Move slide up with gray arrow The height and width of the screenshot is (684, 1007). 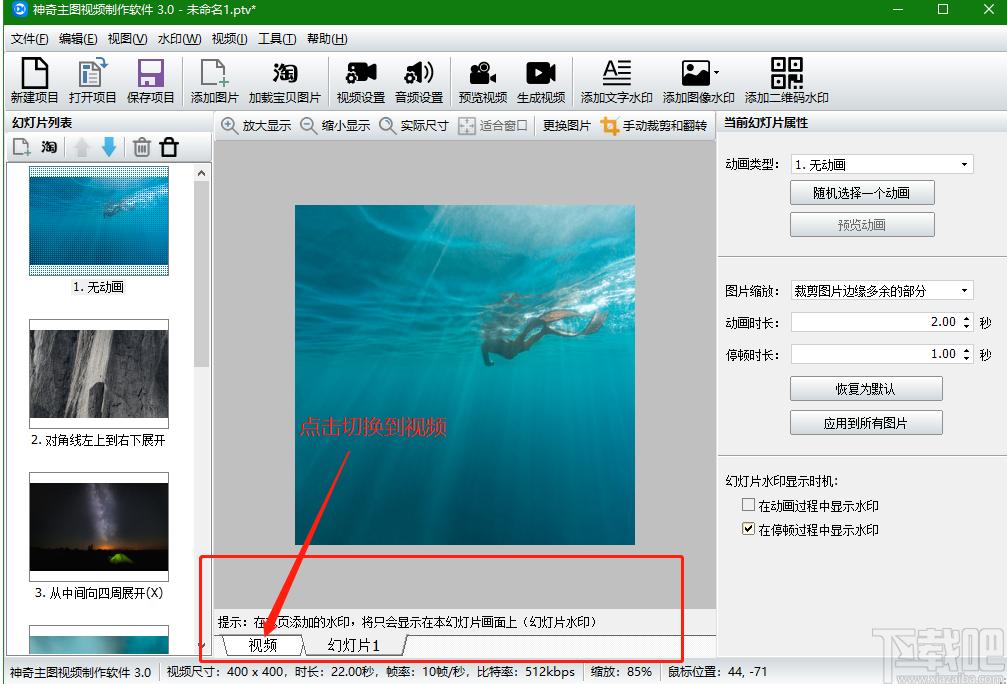click(82, 147)
